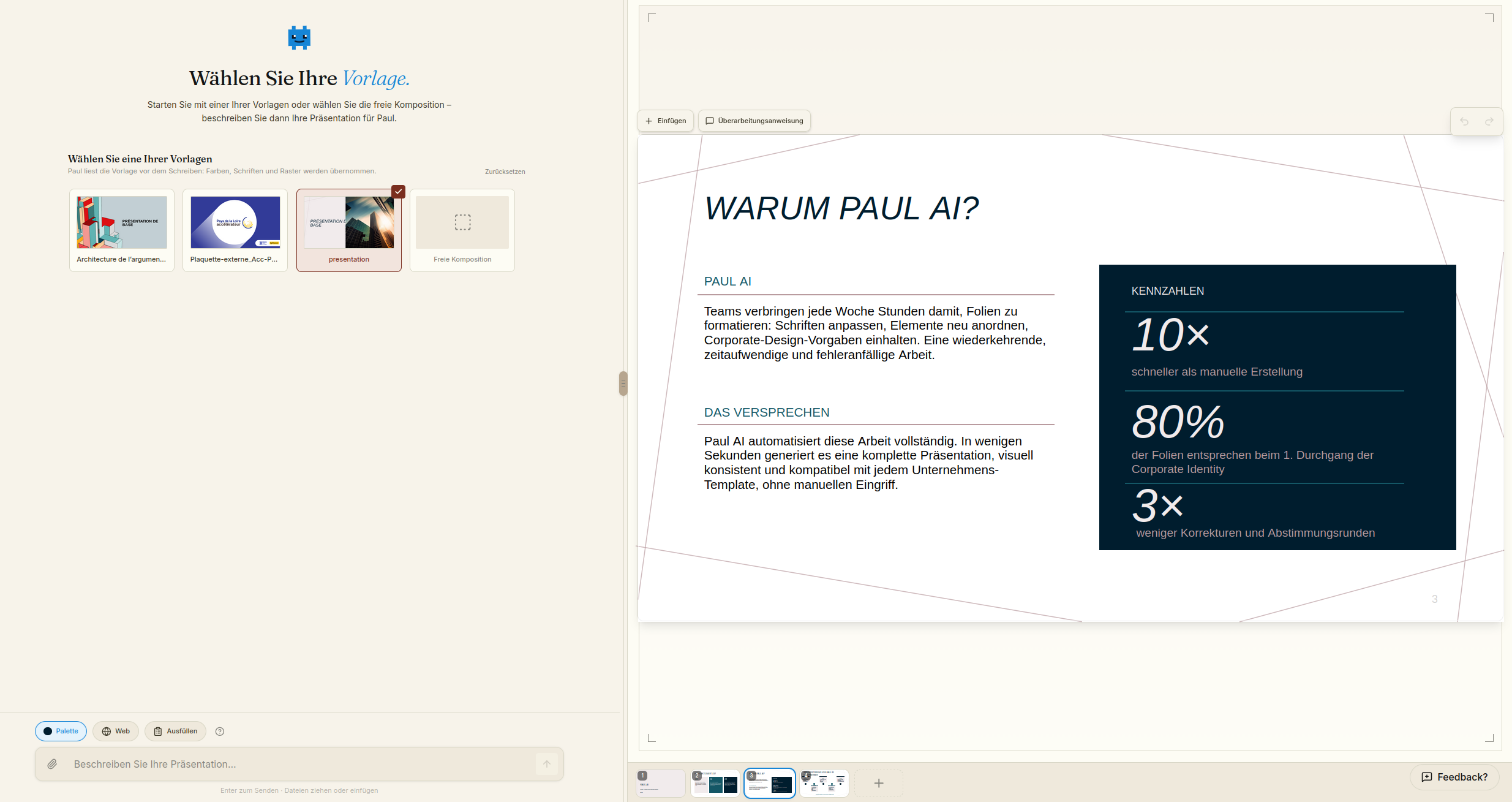Viewport: 1512px width, 802px height.
Task: Click the Überarbeitungsanweisung button
Action: pos(754,121)
